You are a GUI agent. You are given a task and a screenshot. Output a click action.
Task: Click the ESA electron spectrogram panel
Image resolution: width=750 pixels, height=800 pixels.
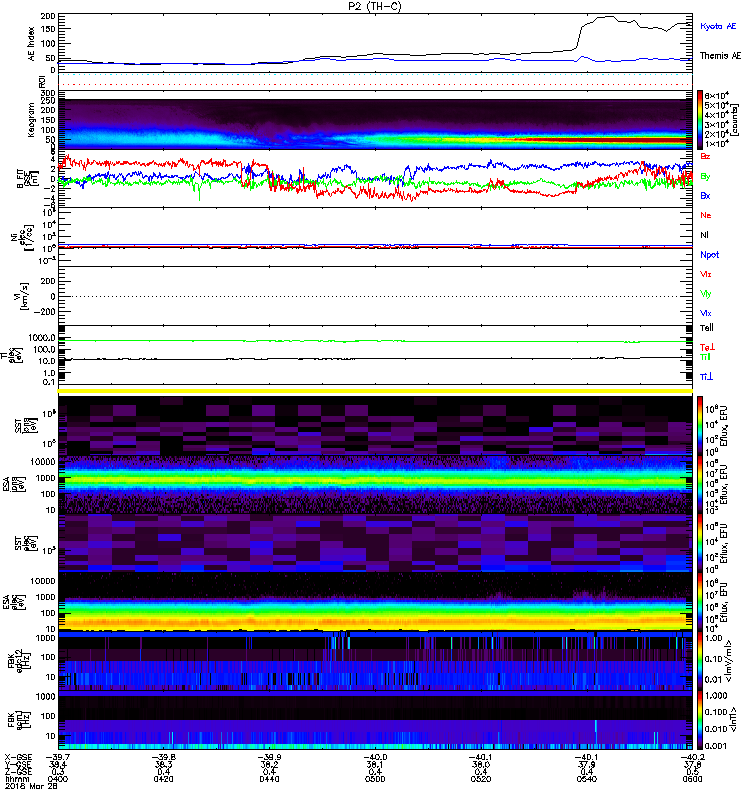pyautogui.click(x=375, y=602)
